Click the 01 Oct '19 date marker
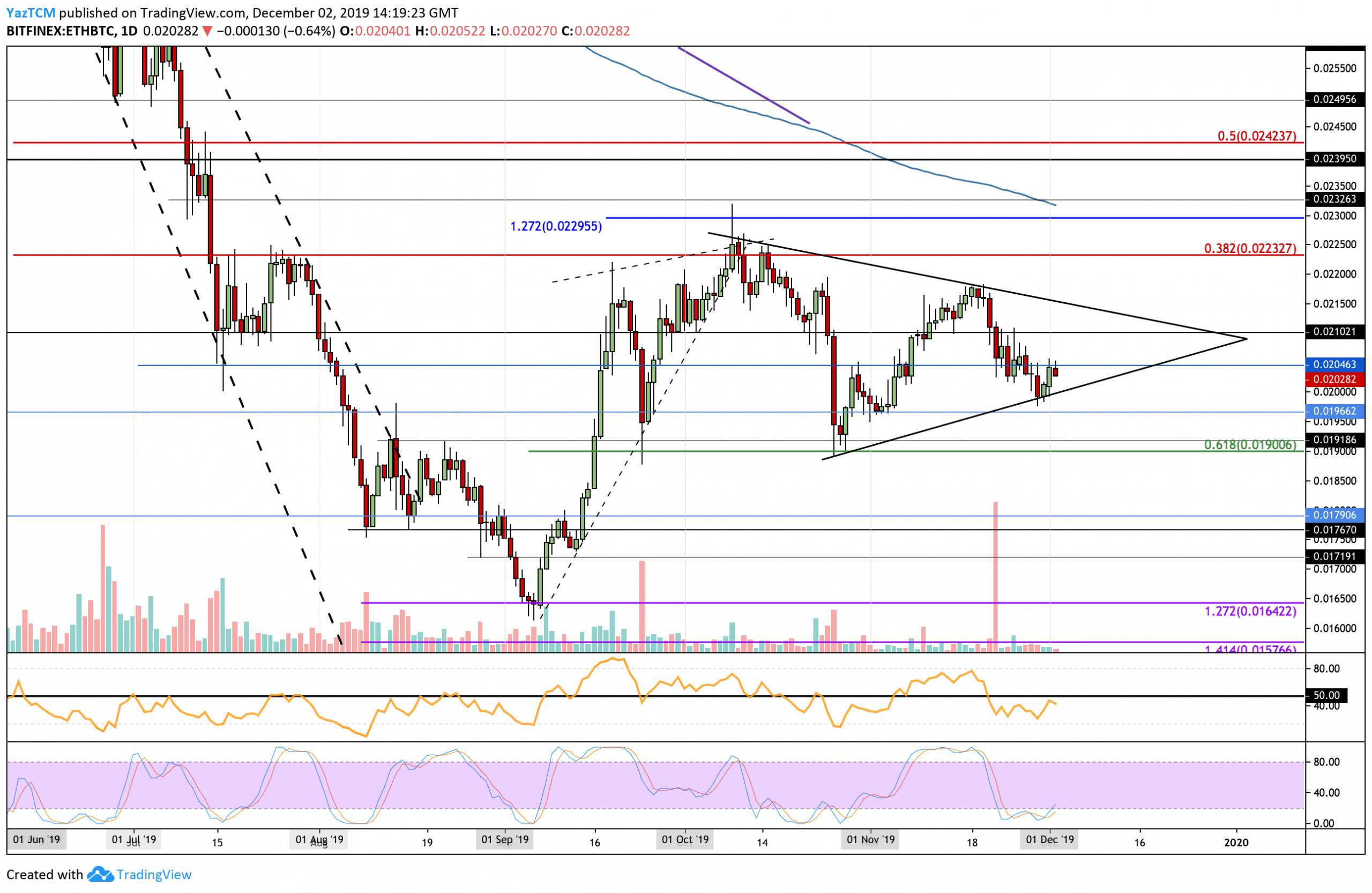 coord(685,839)
